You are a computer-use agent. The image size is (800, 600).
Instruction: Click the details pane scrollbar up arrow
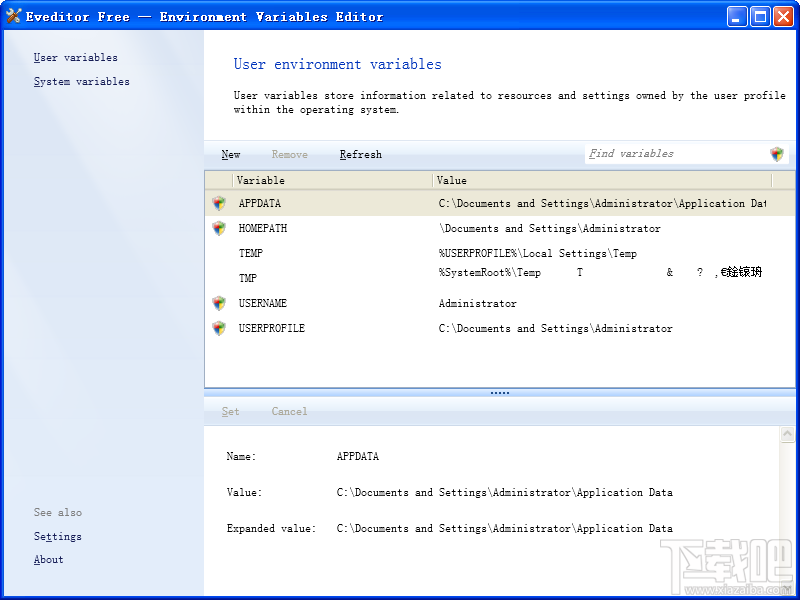click(x=787, y=435)
